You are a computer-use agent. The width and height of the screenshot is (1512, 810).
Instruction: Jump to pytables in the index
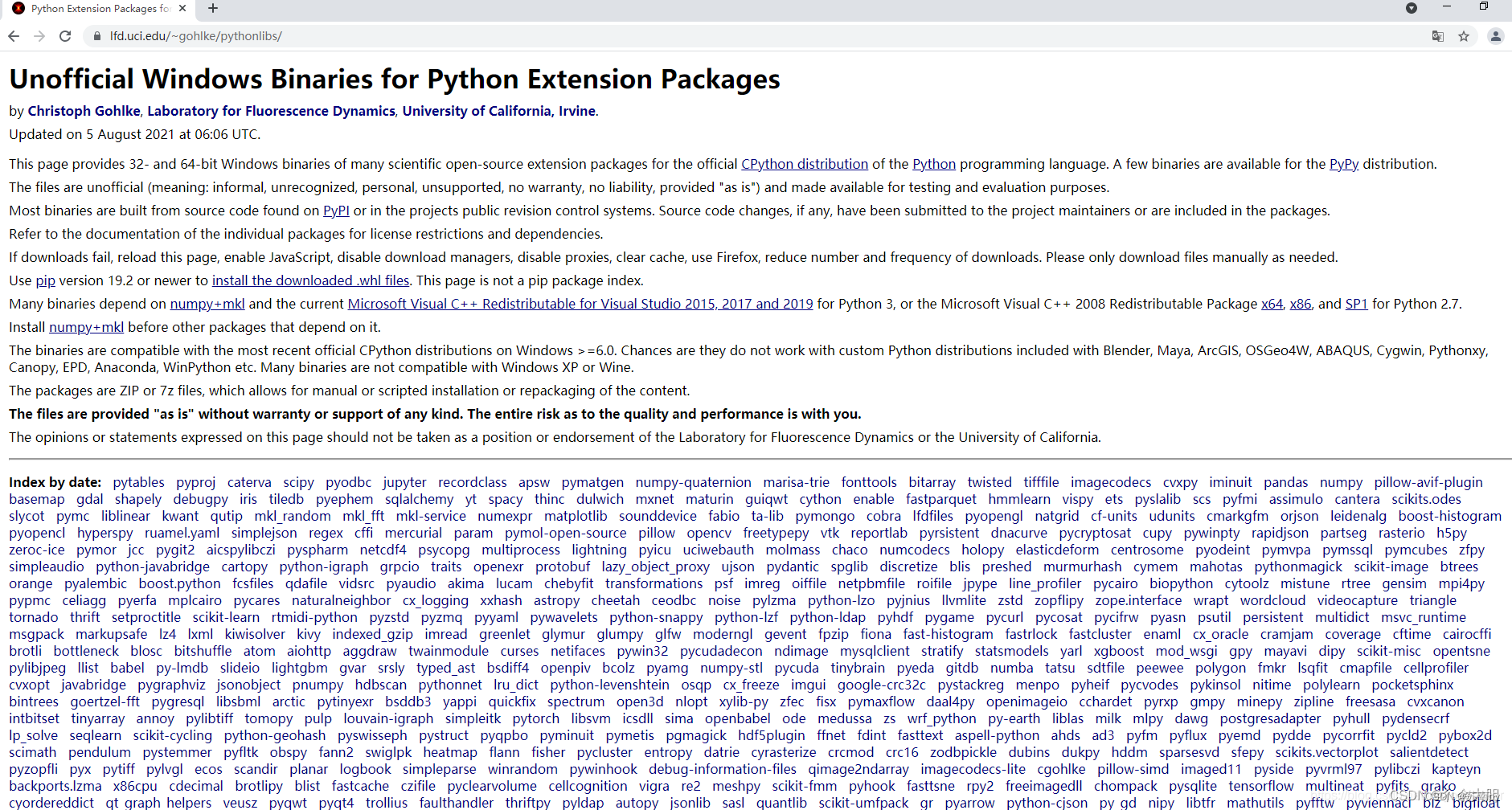138,482
